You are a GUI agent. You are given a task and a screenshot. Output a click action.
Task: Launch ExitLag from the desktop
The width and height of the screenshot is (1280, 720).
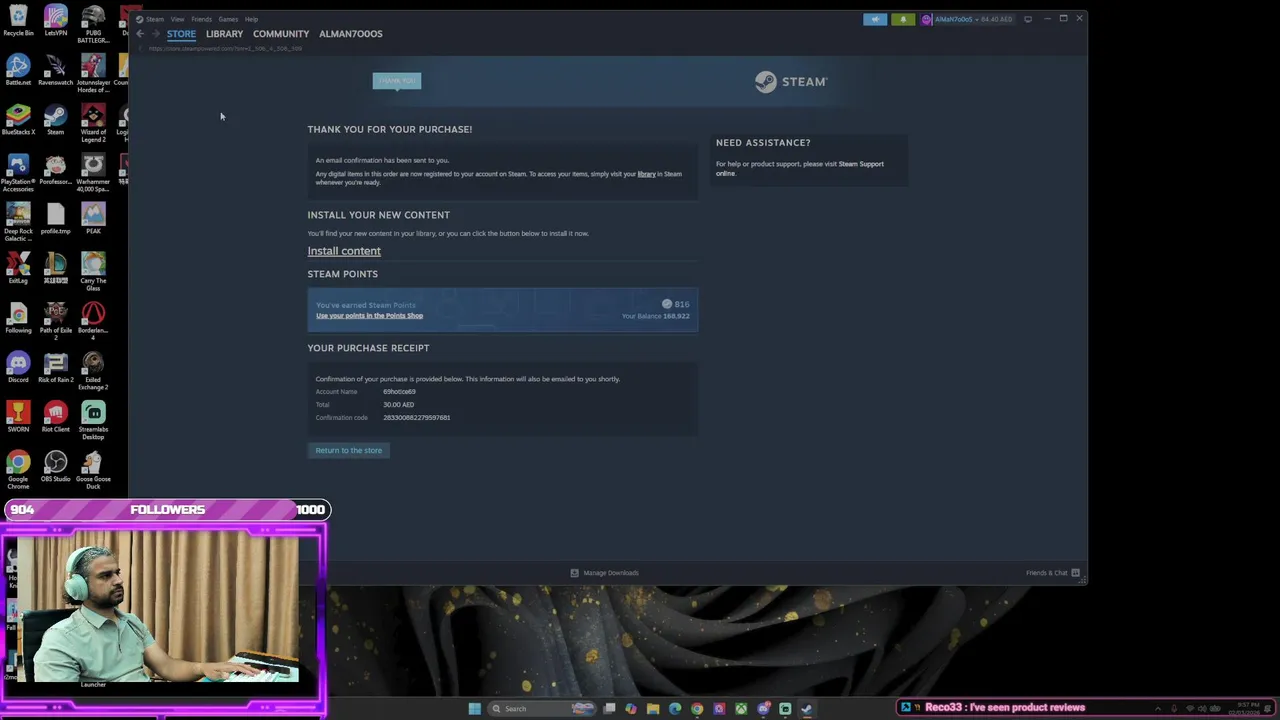[x=18, y=268]
